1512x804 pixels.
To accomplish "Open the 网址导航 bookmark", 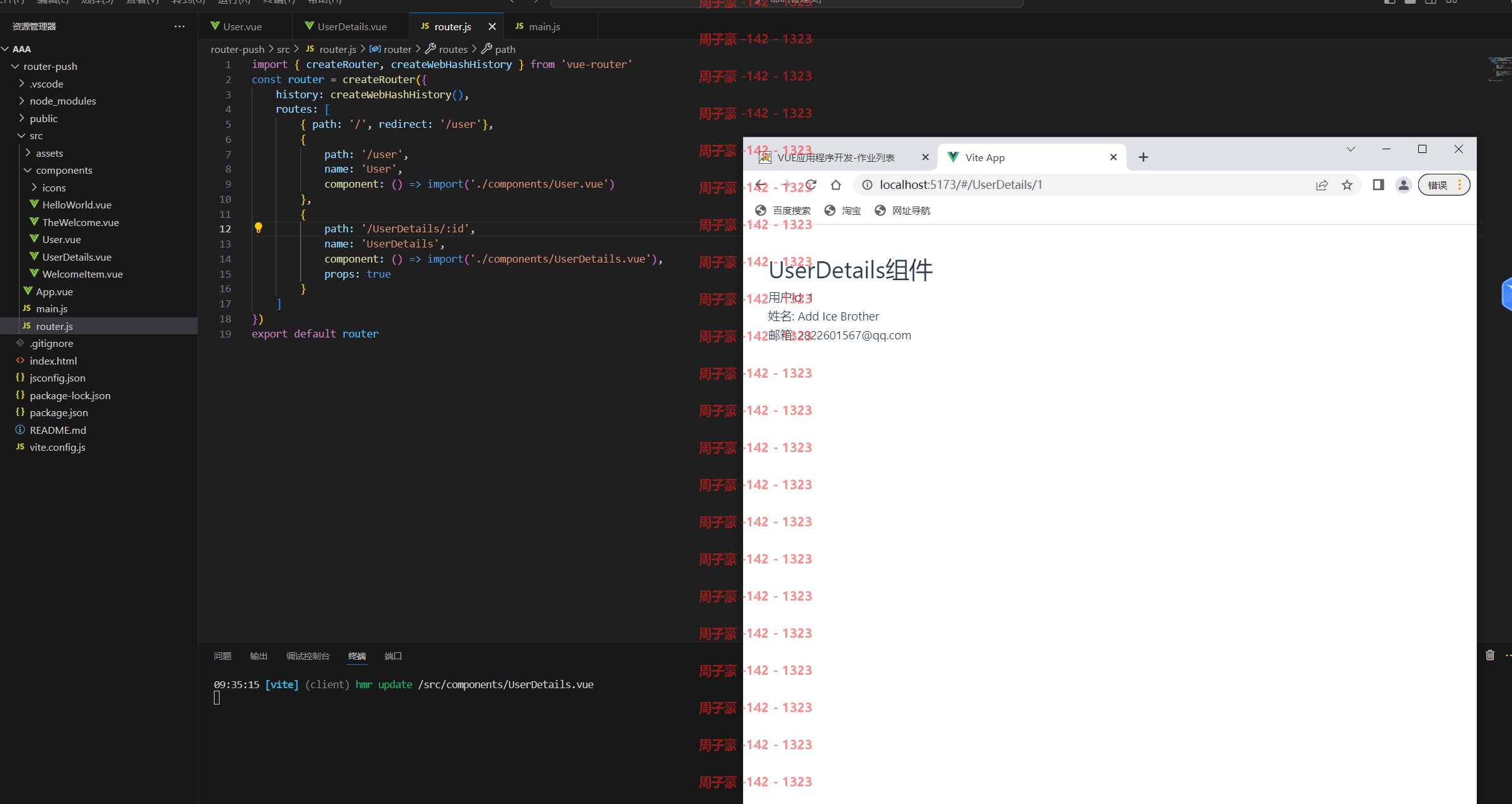I will point(902,210).
